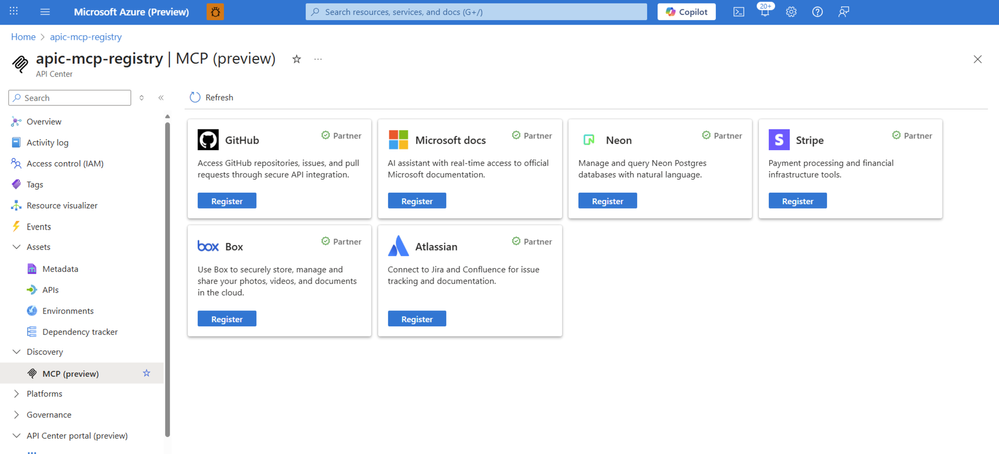Click the sidebar expand/collapse all arrows
Screen dimensions: 999x454
tap(141, 98)
